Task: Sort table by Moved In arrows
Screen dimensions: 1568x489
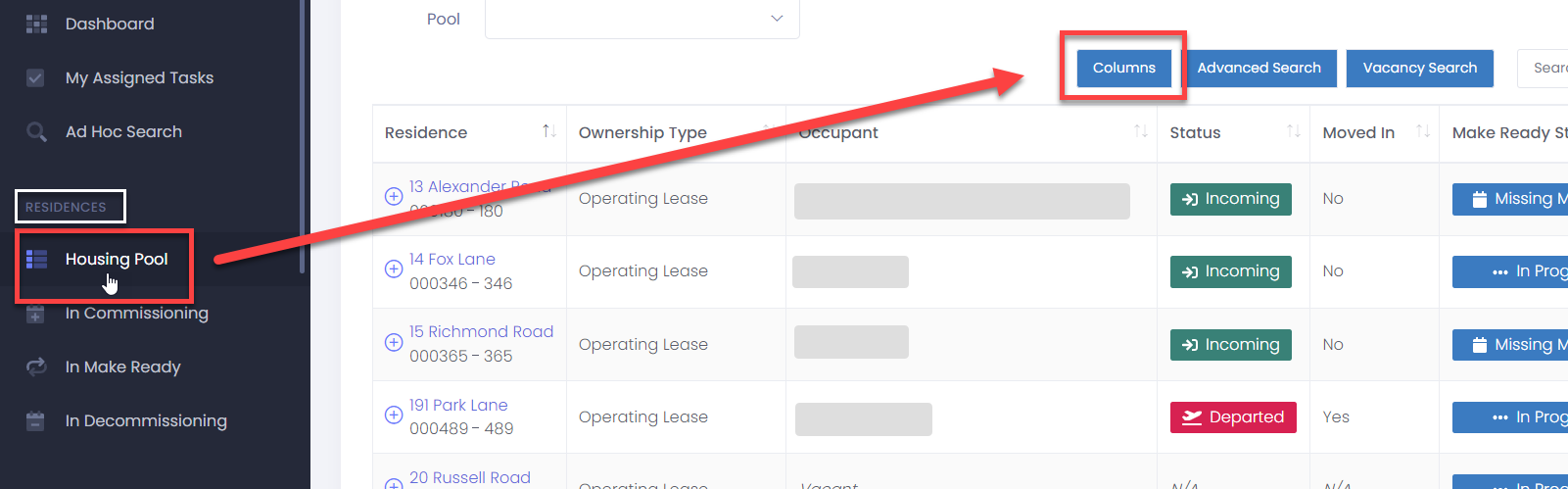Action: click(1423, 131)
